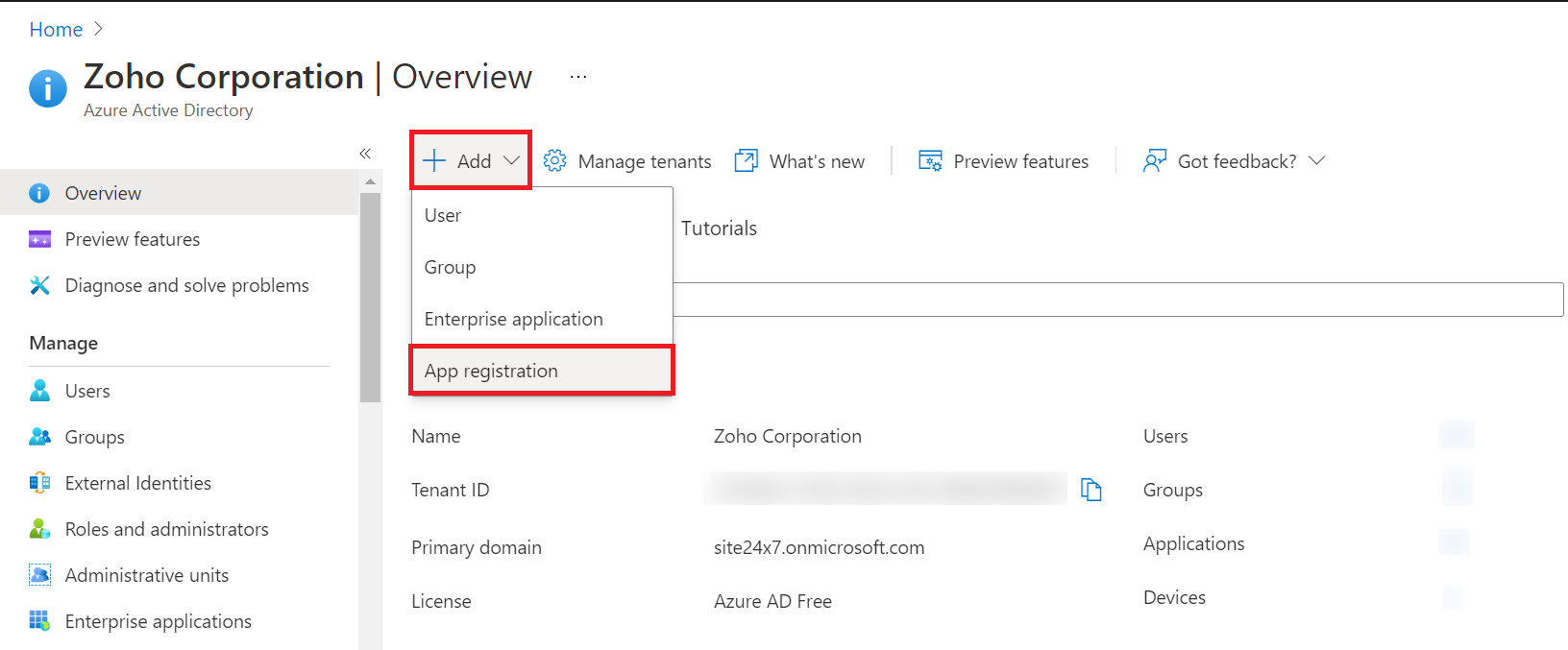Choose Enterprise application in the Add menu
This screenshot has width=1568, height=650.
point(513,319)
